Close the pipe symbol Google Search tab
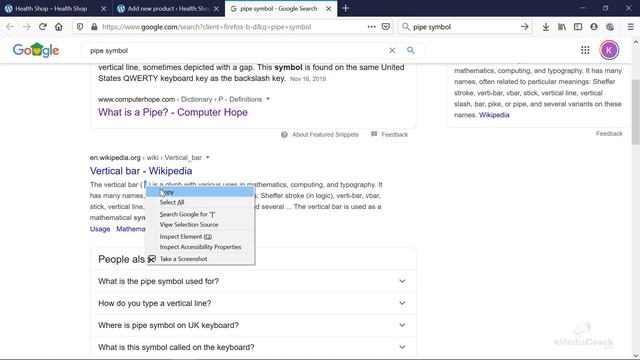Viewport: 640px width, 360px height. point(329,9)
